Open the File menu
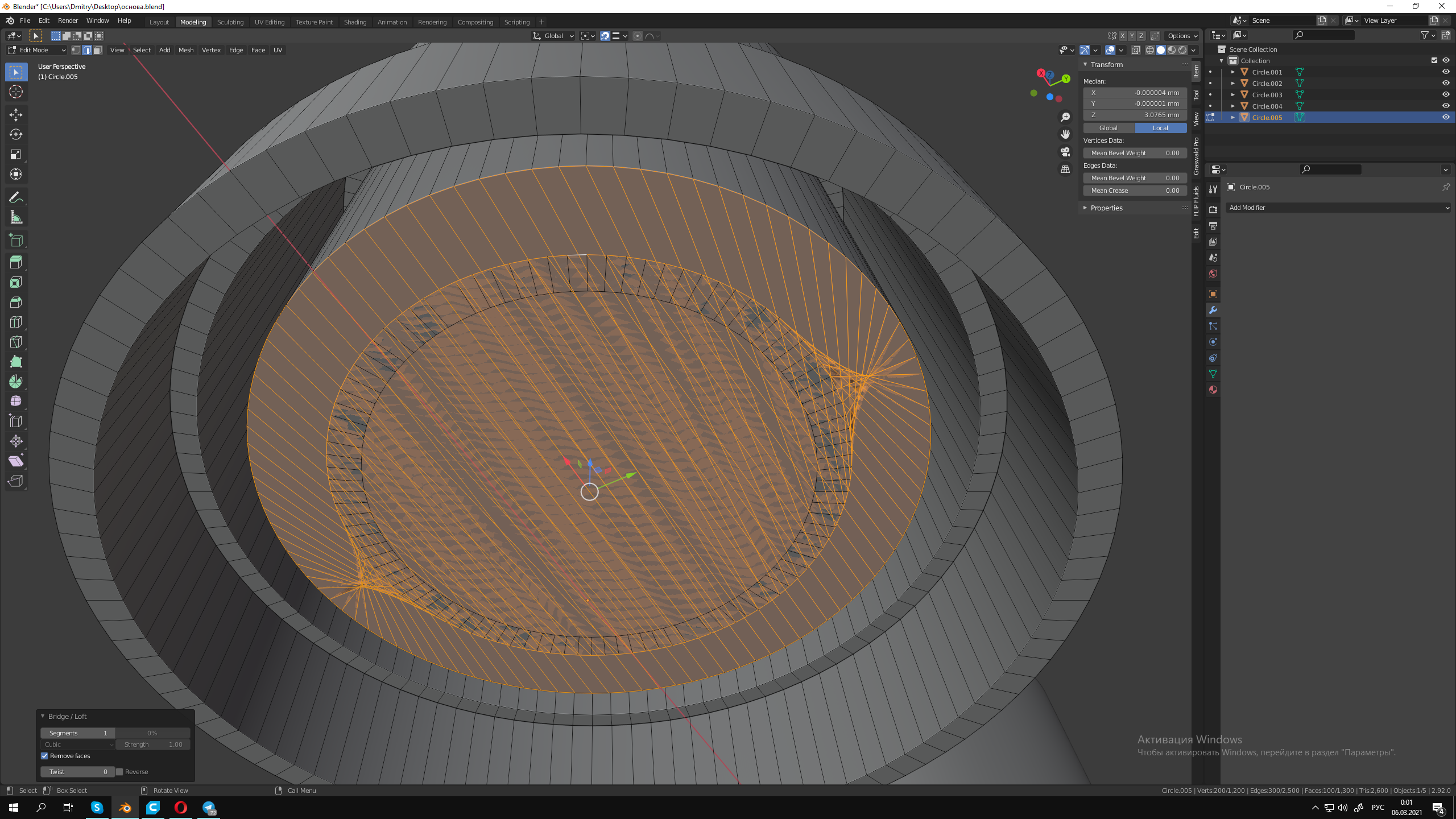Screen dimensions: 1456x819 point(25,20)
